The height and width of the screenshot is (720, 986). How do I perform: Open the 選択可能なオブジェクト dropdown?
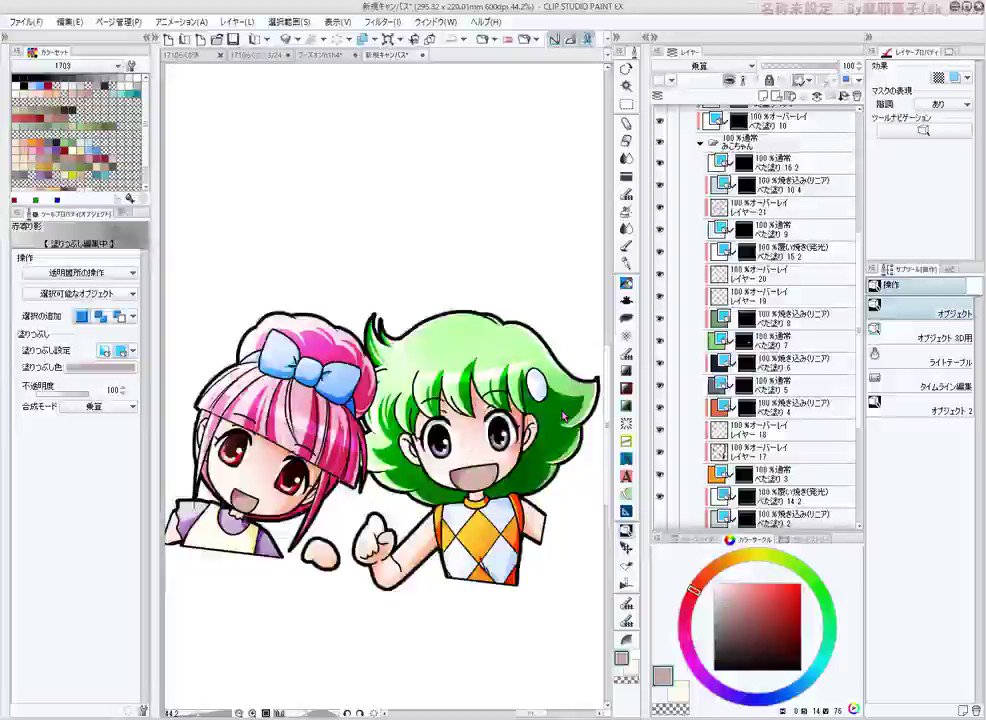tap(80, 294)
